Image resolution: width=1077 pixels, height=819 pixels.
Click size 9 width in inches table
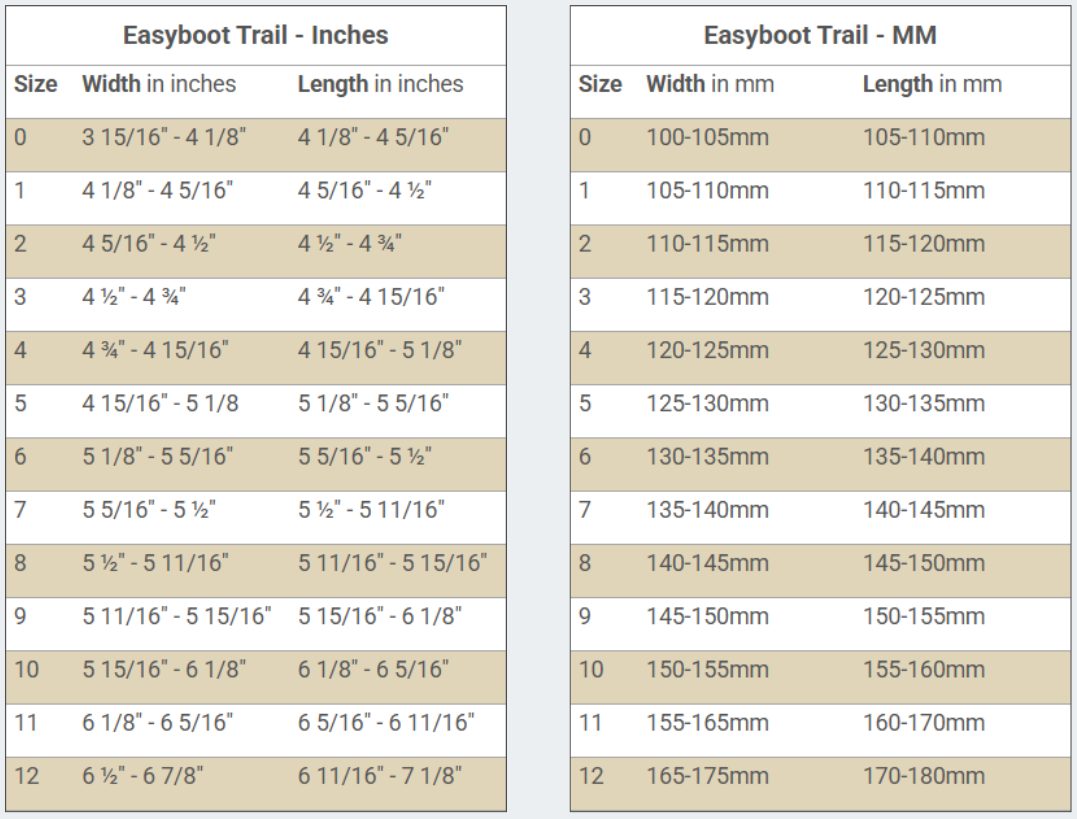pyautogui.click(x=176, y=616)
